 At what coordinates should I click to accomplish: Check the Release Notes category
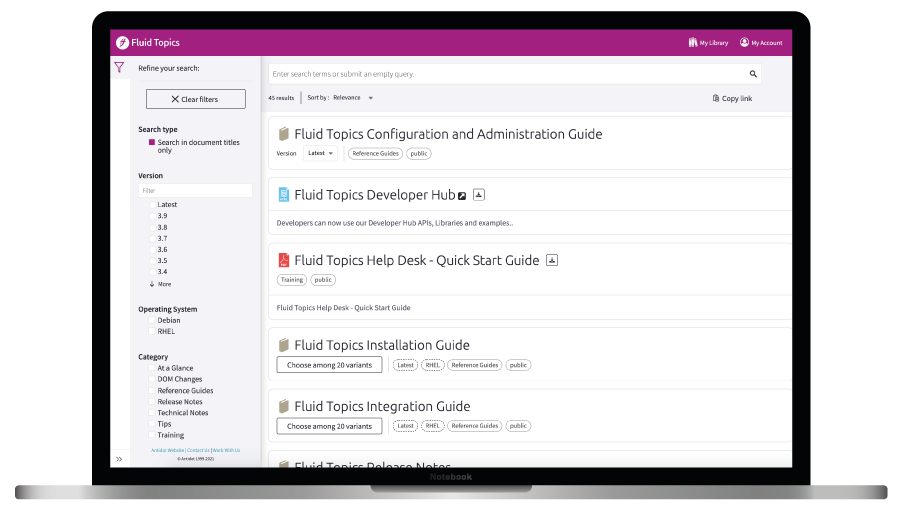(x=152, y=401)
